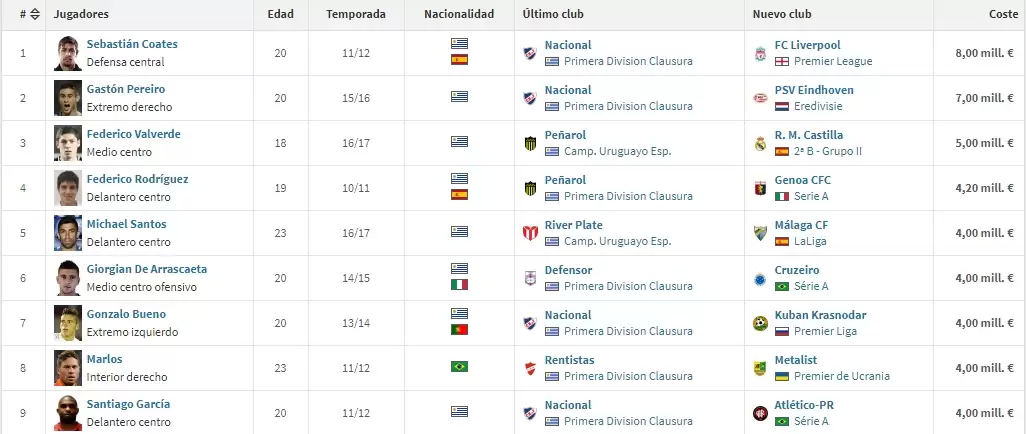
Task: Click the Peñarol crest in Federico Valverde's row
Action: click(530, 143)
